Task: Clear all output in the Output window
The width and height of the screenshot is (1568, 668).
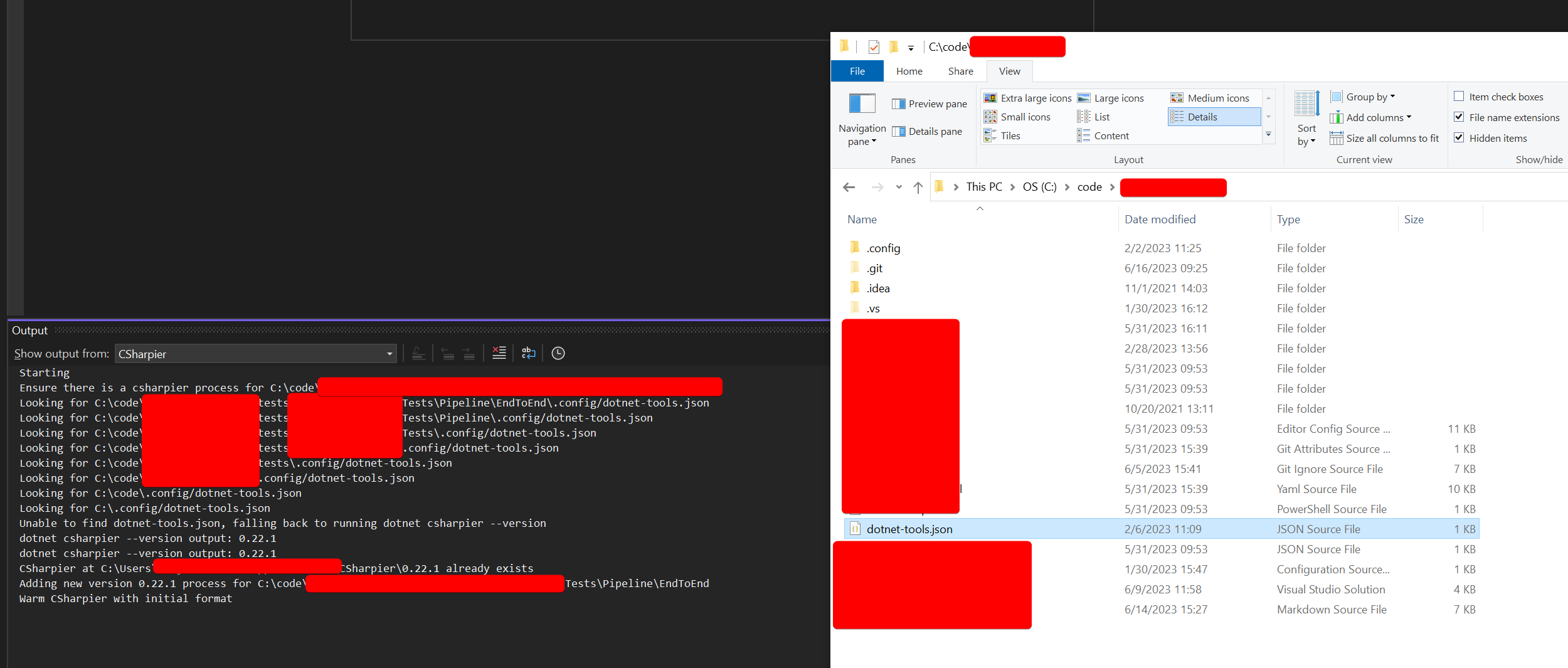Action: [x=499, y=353]
